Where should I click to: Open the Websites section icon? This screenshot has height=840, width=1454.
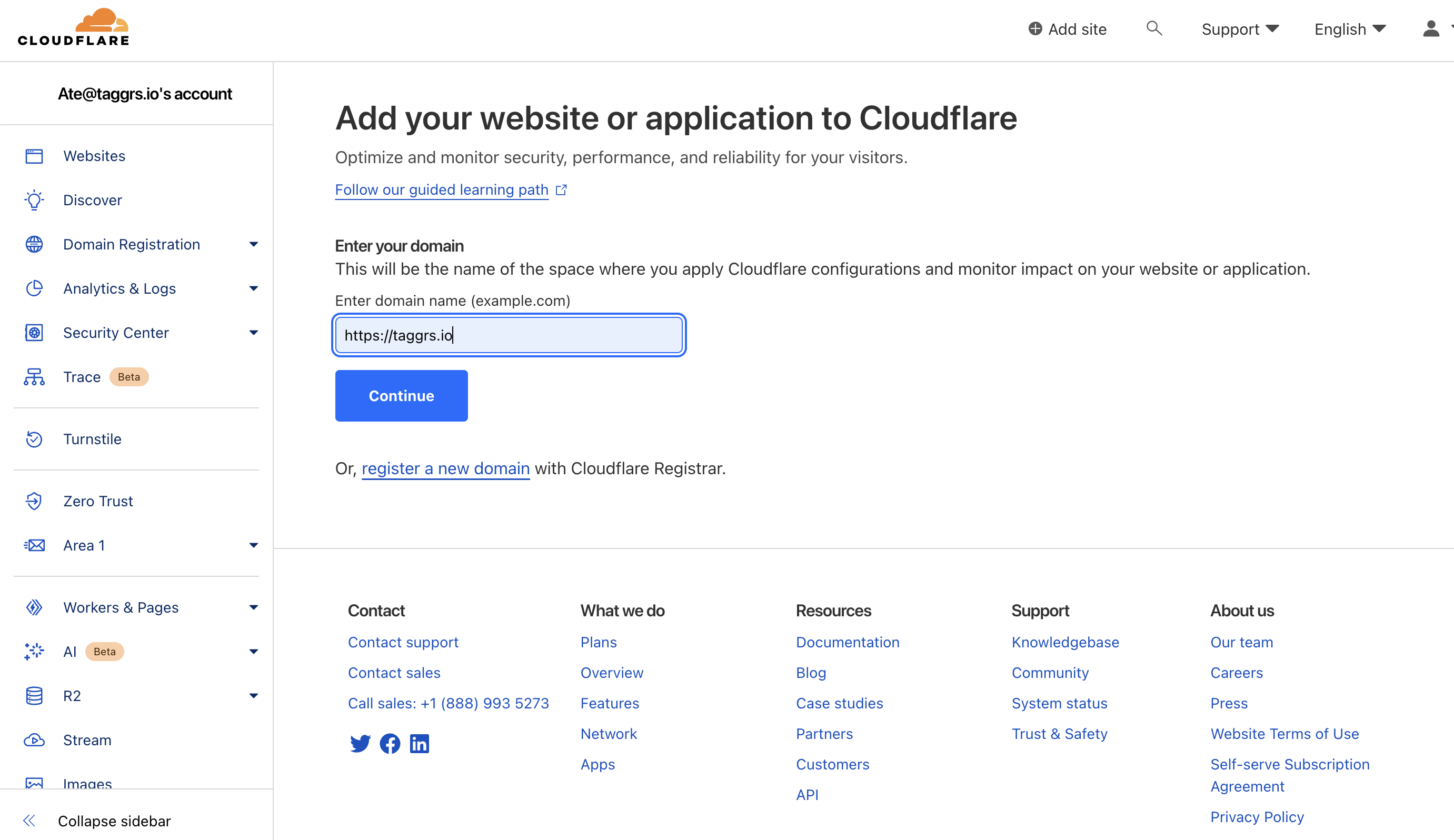click(x=35, y=155)
